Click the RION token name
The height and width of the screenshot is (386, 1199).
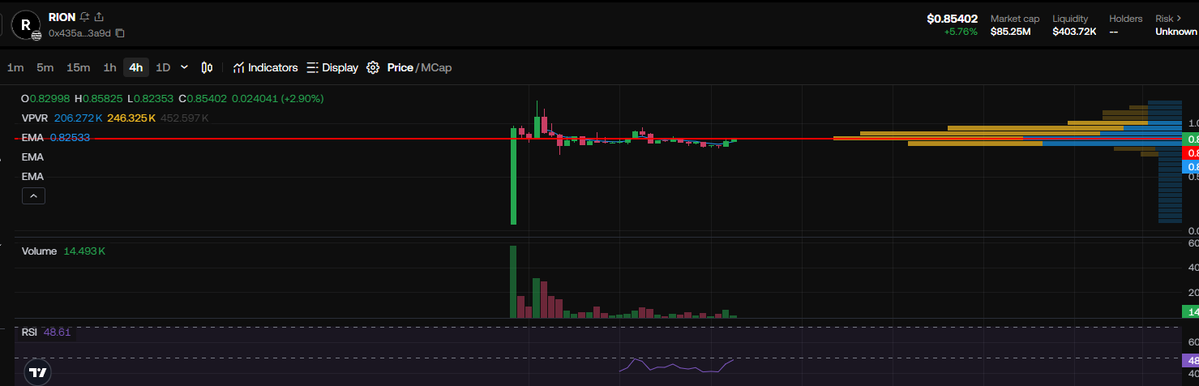[x=62, y=17]
